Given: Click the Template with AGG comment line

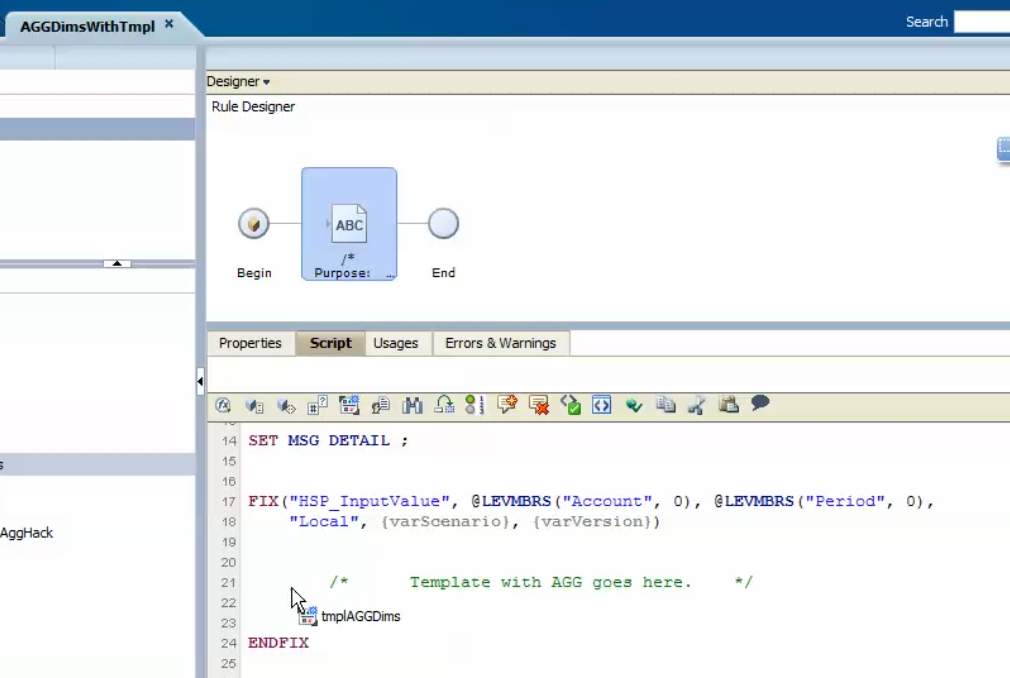Looking at the screenshot, I should coord(541,582).
